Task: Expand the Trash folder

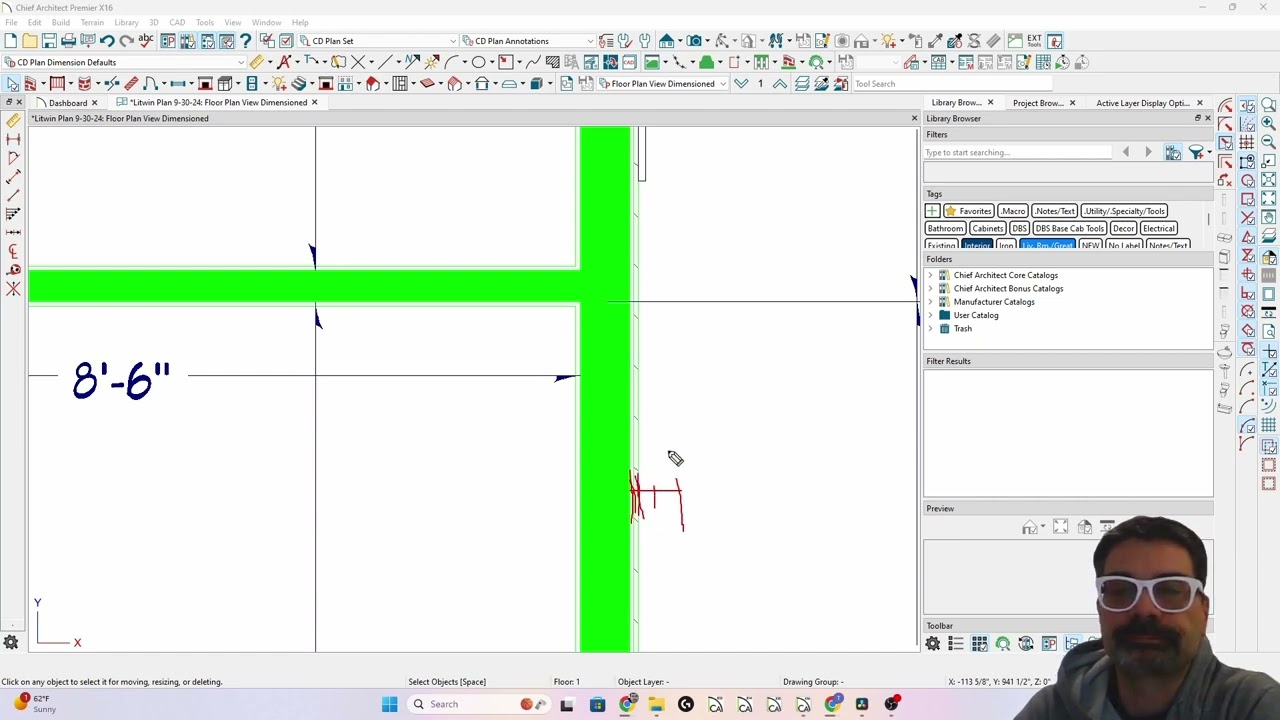Action: point(930,329)
